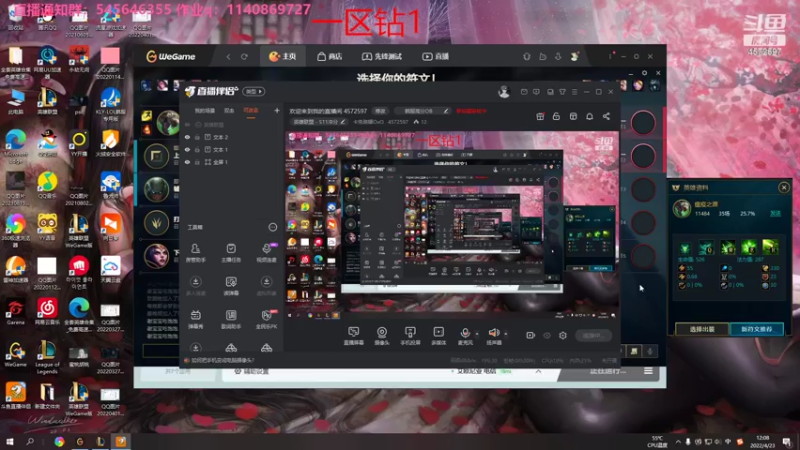Click the share icon in stream header
This screenshot has height=450, width=800.
point(606,116)
